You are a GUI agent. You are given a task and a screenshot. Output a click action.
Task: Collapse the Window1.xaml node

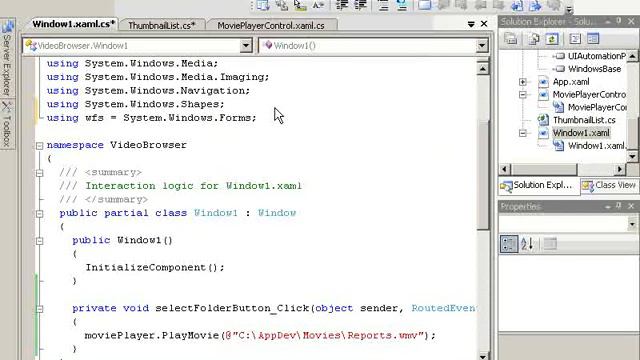point(522,133)
